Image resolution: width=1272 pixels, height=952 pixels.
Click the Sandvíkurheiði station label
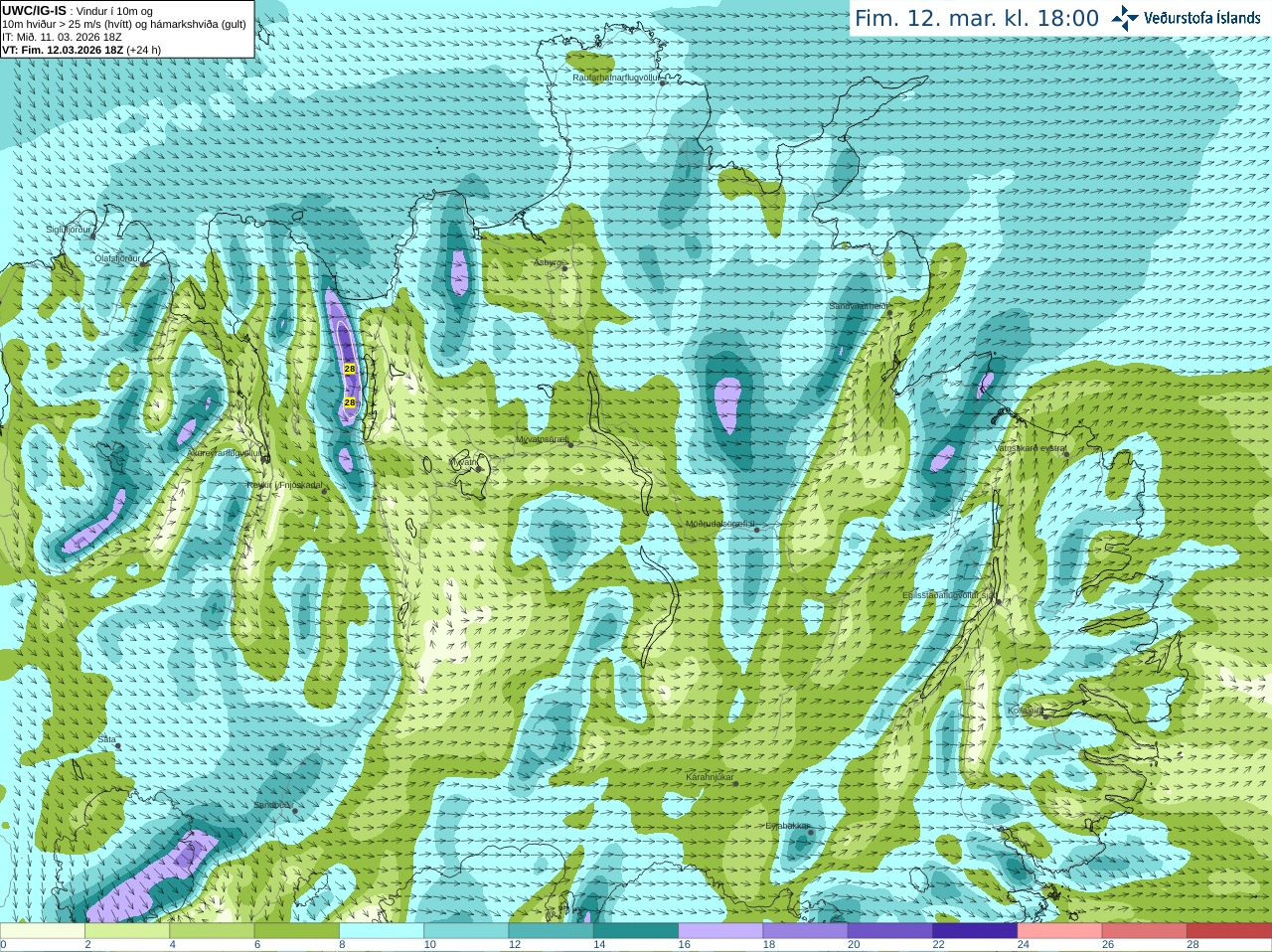859,306
